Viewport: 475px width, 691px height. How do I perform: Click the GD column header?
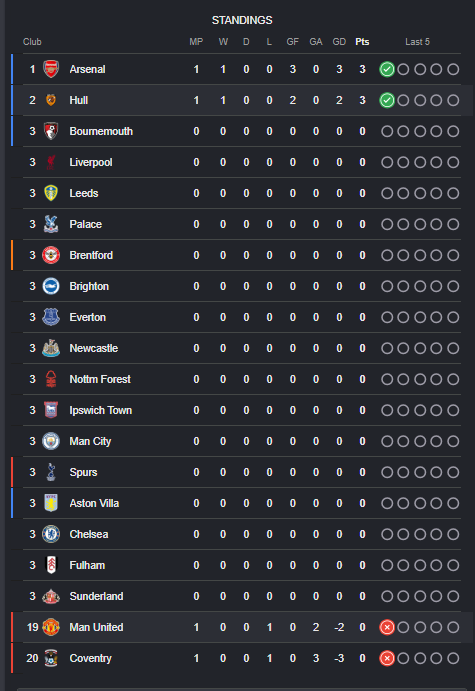339,42
